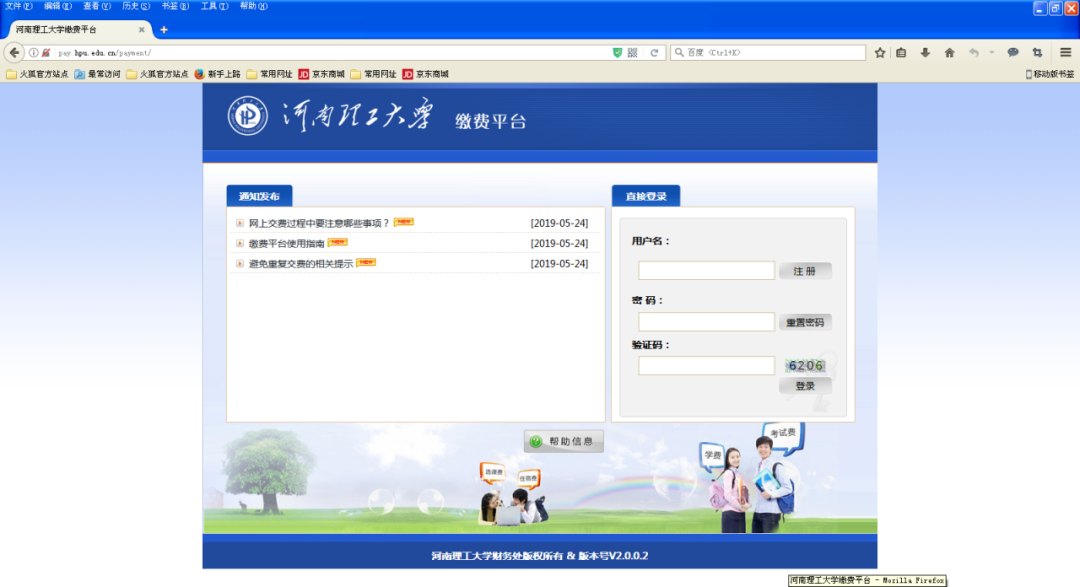Open the 新手上路 Firefox bookmark

(x=218, y=74)
